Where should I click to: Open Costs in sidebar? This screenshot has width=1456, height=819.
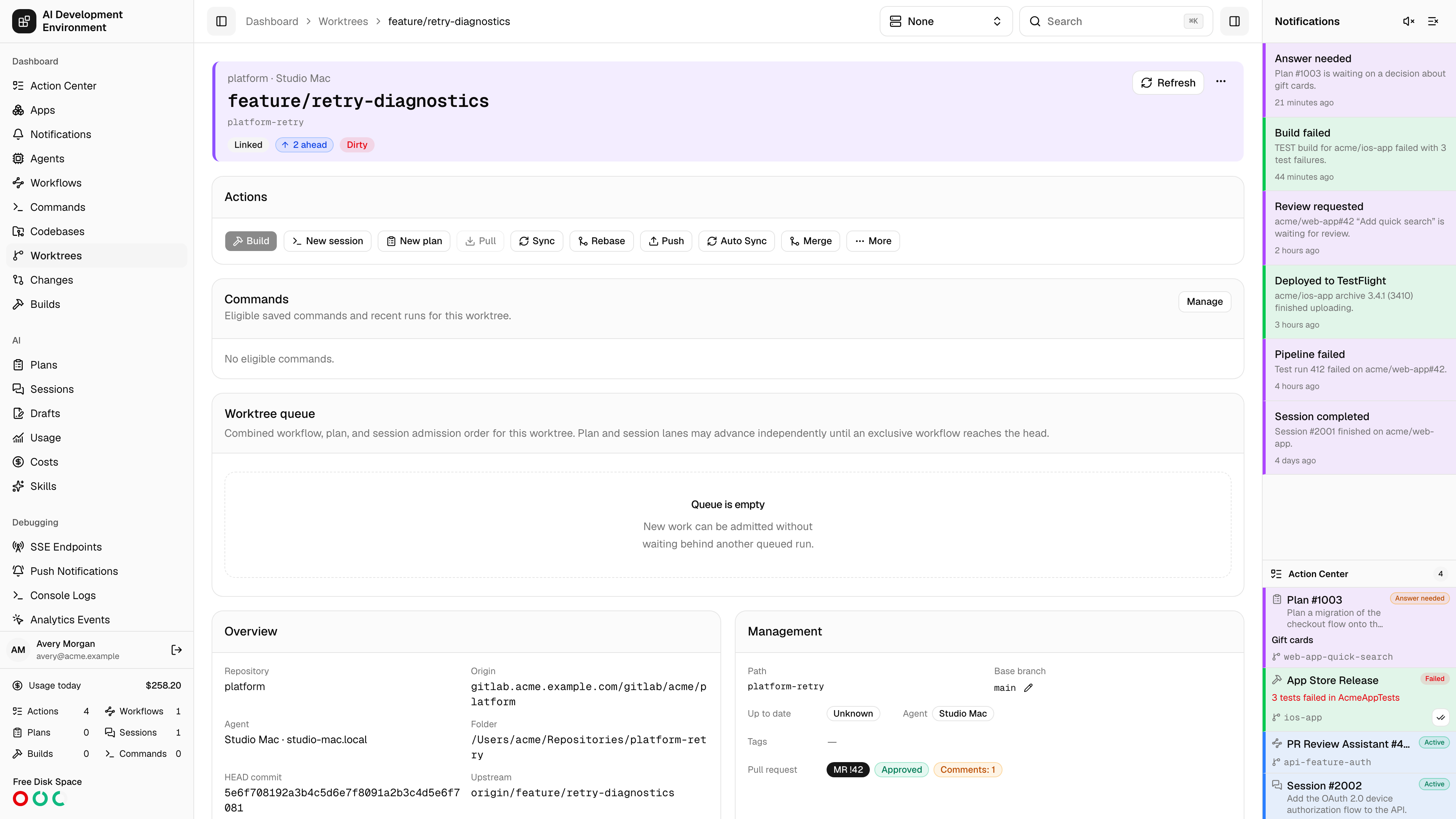[x=97, y=462]
